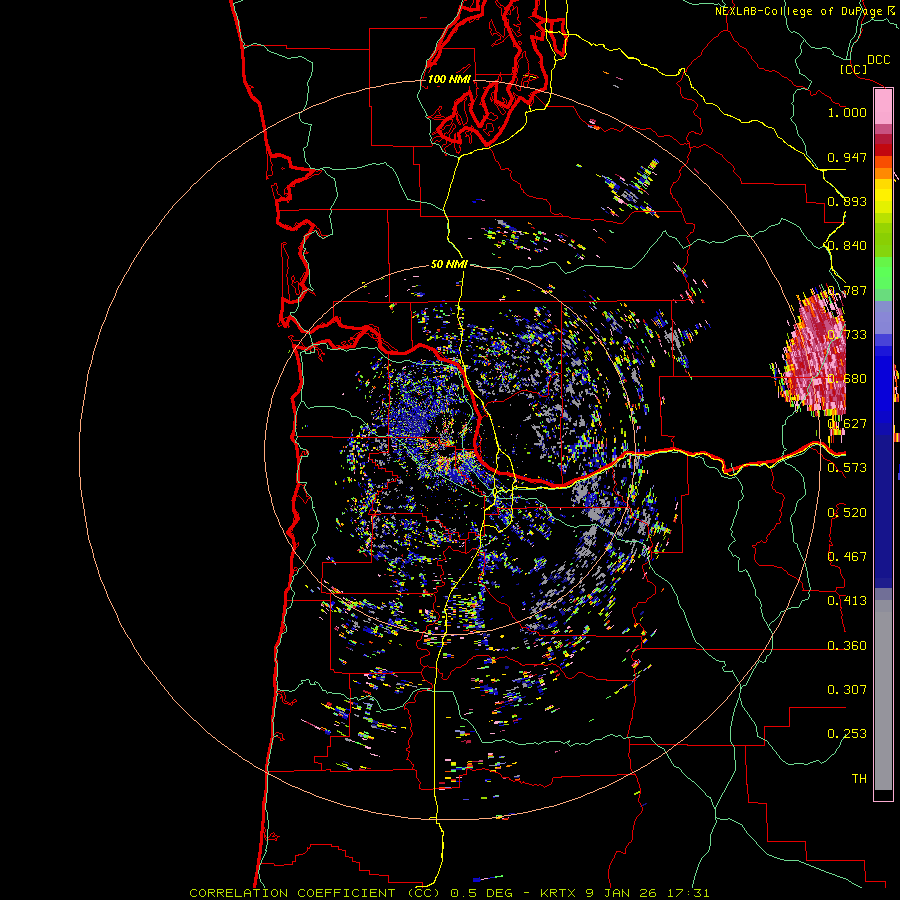Click the 100 NMI range ring label
The image size is (900, 900).
449,79
